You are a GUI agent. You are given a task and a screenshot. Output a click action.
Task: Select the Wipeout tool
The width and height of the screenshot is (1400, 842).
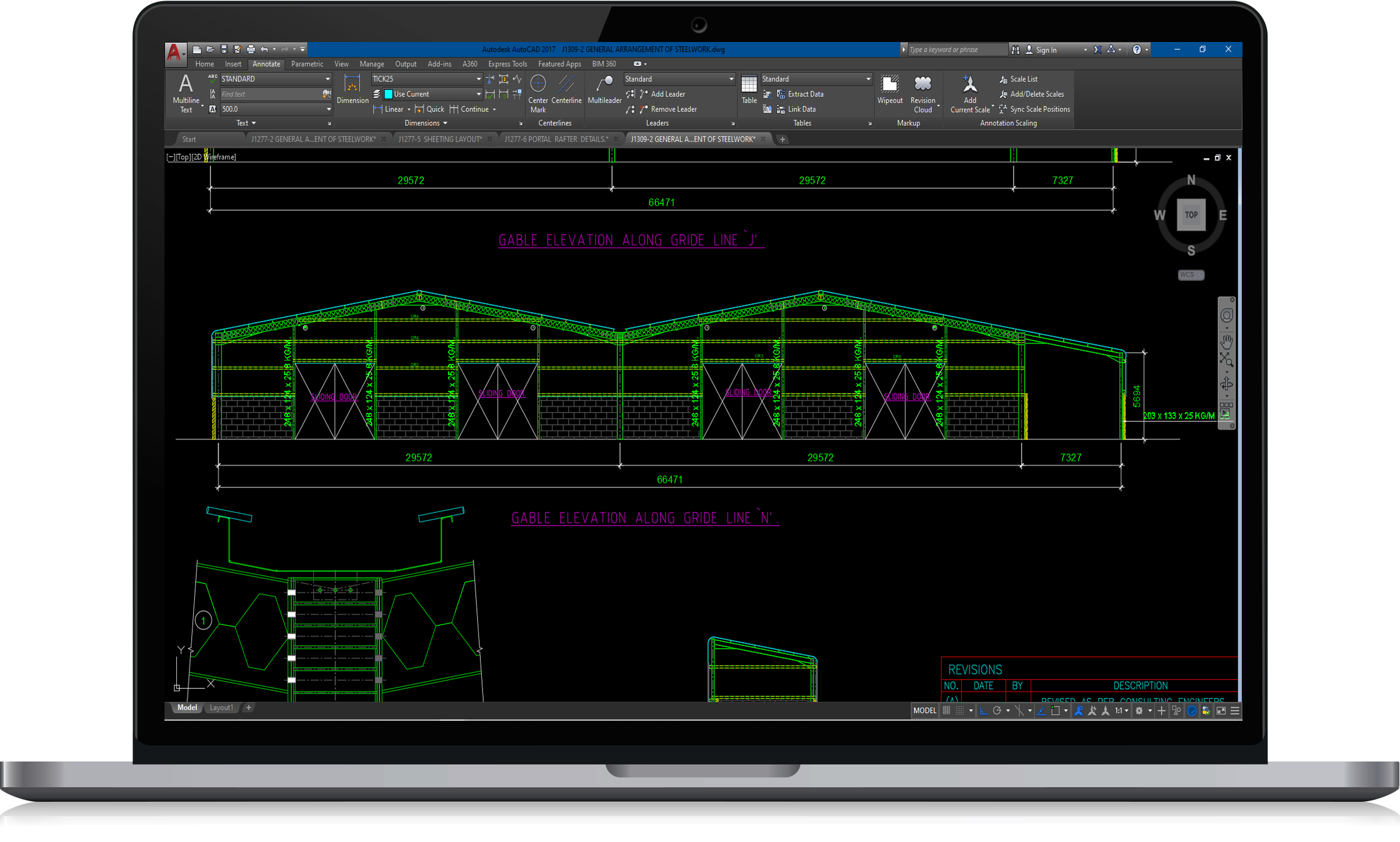890,89
